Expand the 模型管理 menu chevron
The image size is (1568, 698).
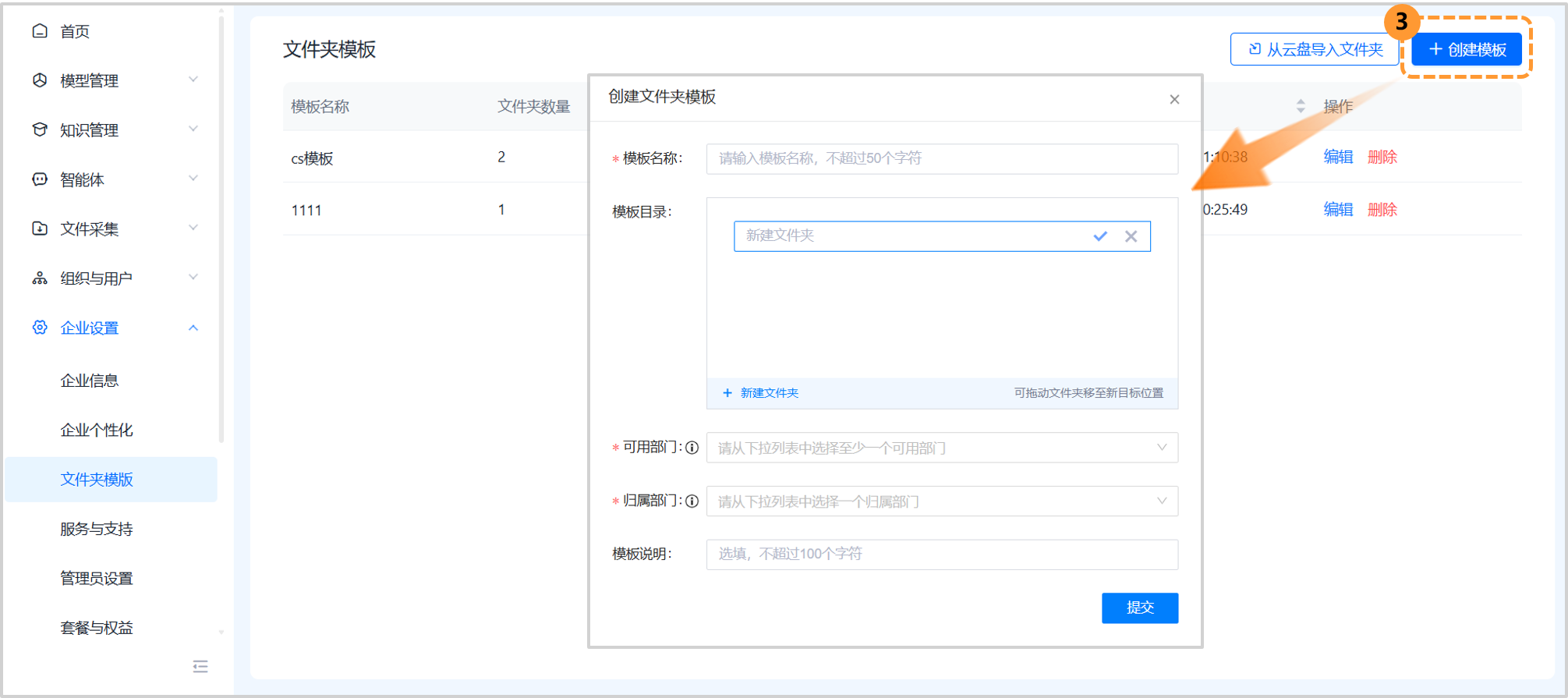193,80
